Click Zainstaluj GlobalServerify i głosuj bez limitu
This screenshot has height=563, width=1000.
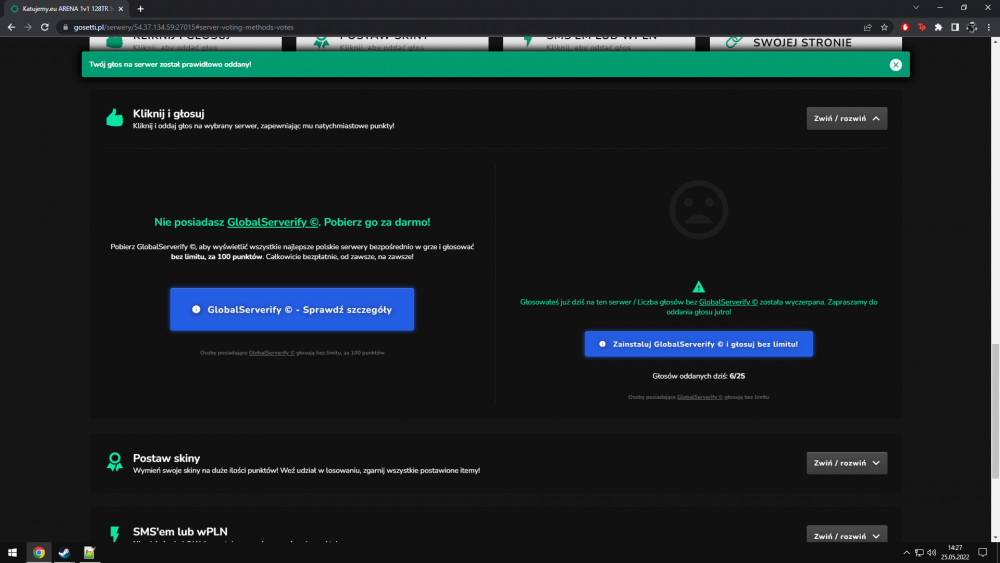pos(698,344)
